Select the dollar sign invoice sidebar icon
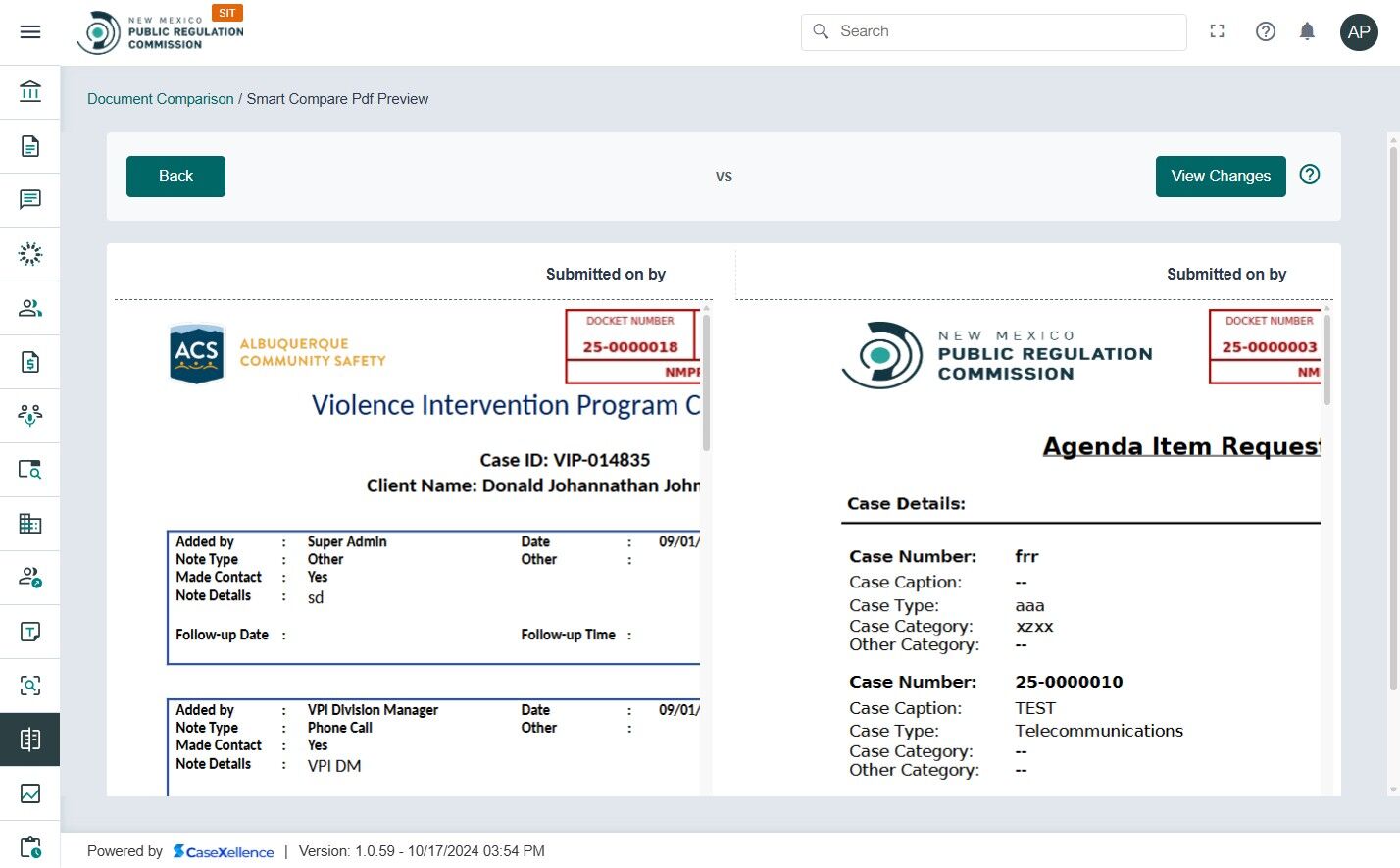This screenshot has width=1400, height=868. pyautogui.click(x=30, y=362)
